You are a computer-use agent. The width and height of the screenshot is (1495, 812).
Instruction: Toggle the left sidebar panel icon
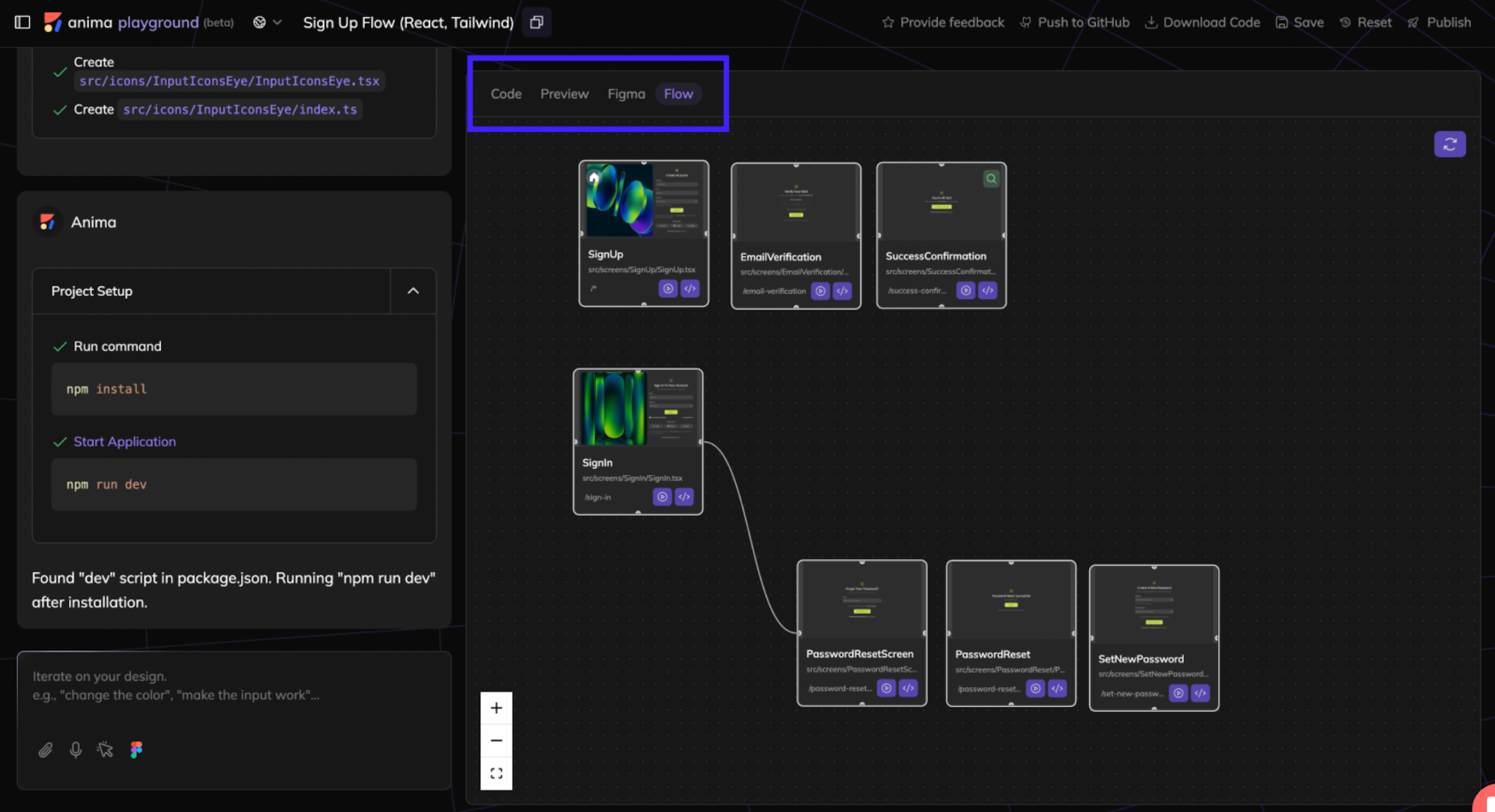click(x=22, y=22)
